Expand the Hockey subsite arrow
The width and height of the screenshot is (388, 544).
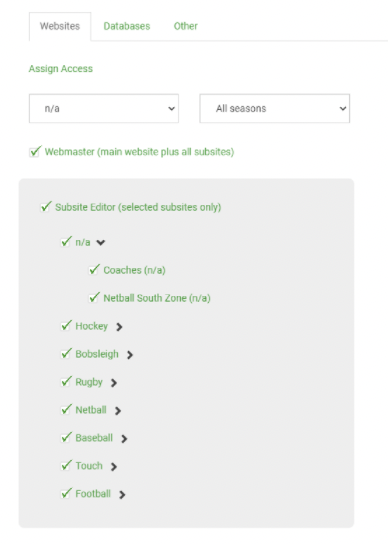[119, 327]
